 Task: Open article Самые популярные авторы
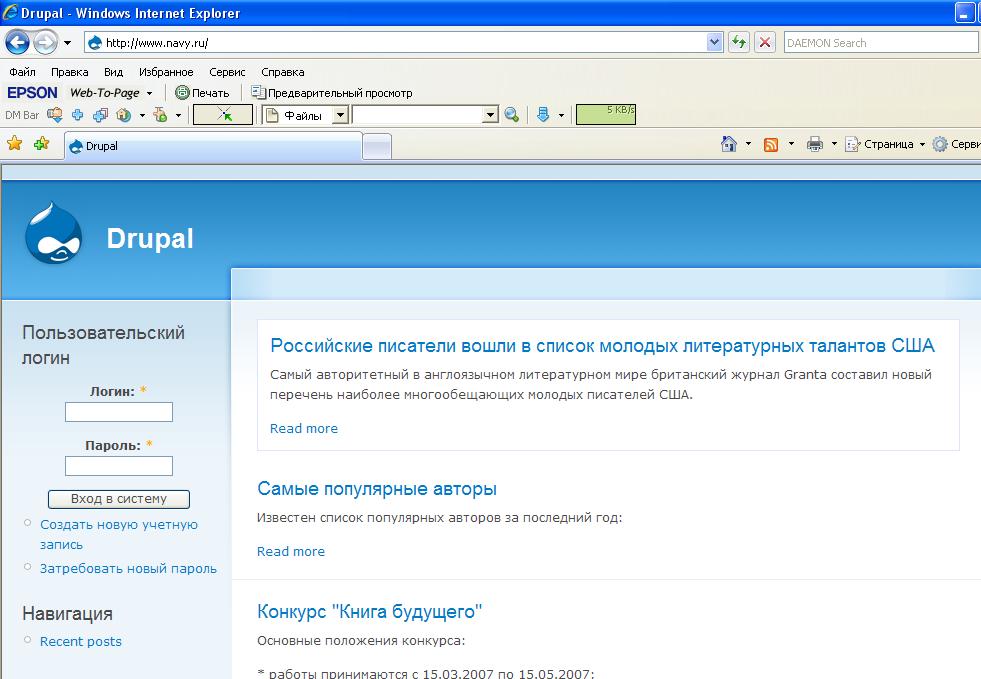point(377,488)
